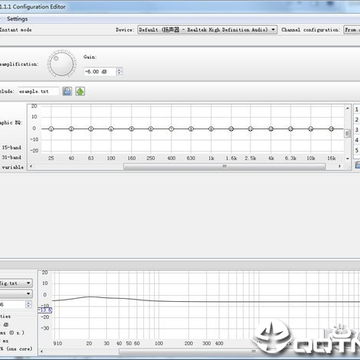Open the Channel configuration dropdown
This screenshot has width=360, height=360.
[352, 30]
